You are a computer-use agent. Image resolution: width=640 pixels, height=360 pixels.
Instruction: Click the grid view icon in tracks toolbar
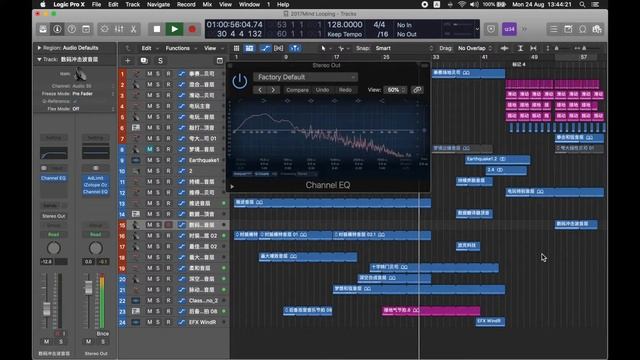click(x=236, y=48)
